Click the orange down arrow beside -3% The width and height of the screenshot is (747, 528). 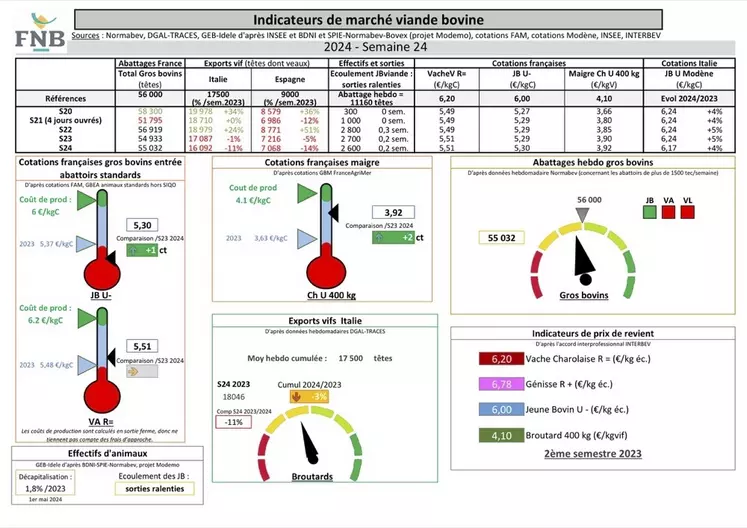coord(296,396)
